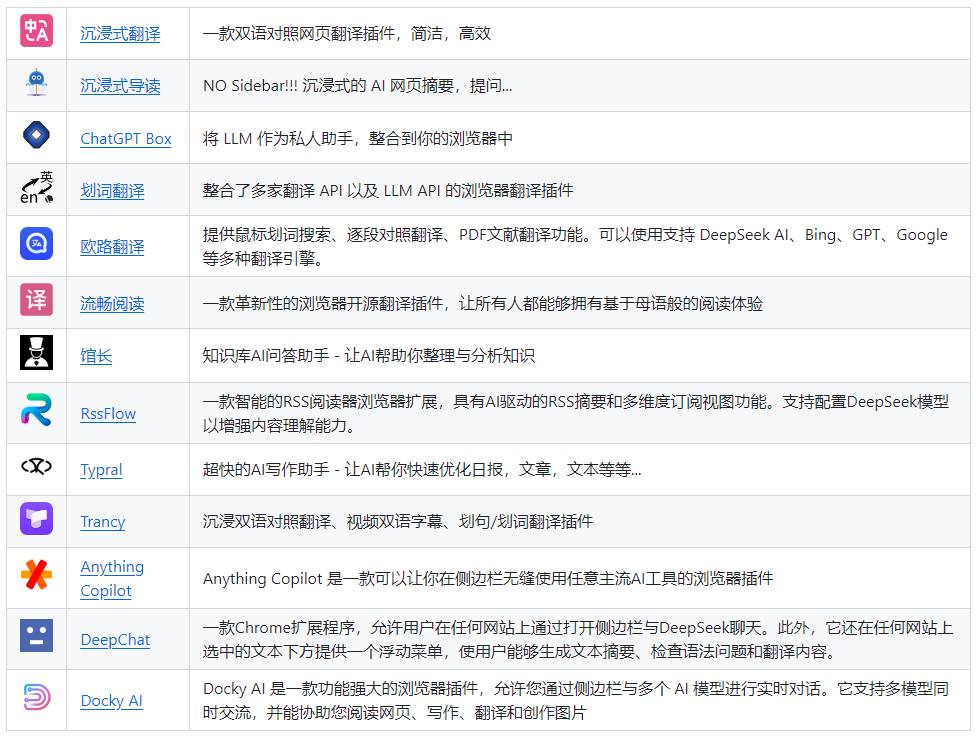Click the RssFlow R-shaped icon

point(36,410)
